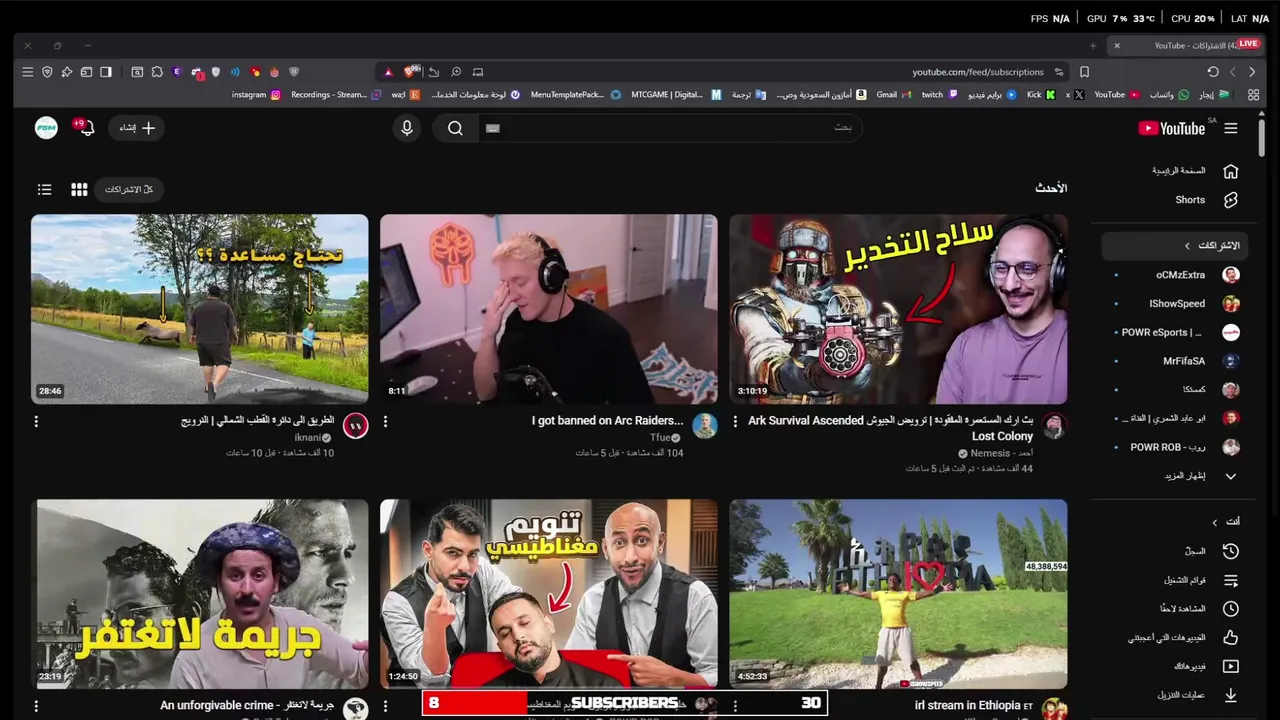Open Brave VPN shield icon
The image size is (1280, 720).
pyautogui.click(x=47, y=72)
